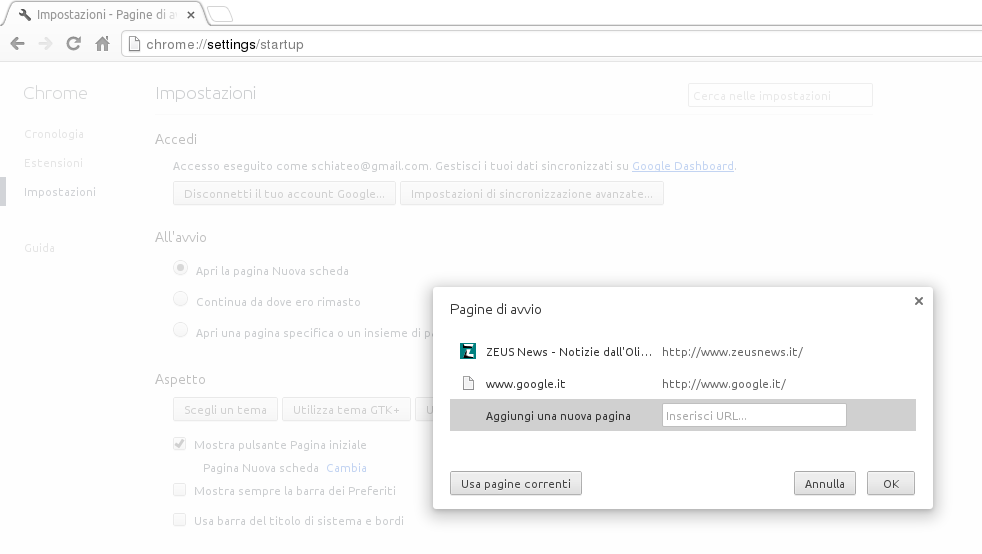Select the www.google.it startup page title

525,384
